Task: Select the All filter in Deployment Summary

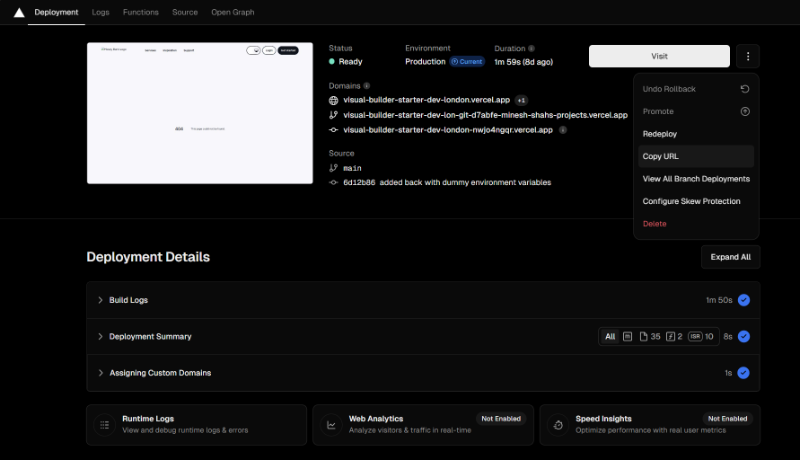Action: tap(609, 337)
